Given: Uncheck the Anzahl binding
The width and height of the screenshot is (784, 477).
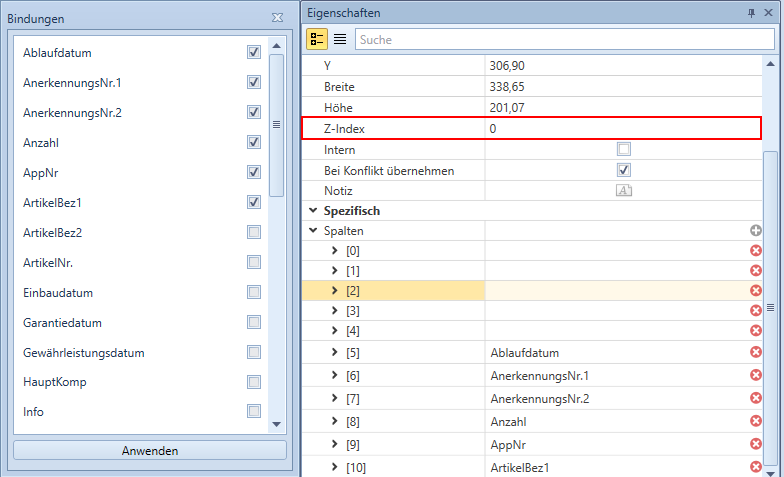Looking at the screenshot, I should click(254, 142).
